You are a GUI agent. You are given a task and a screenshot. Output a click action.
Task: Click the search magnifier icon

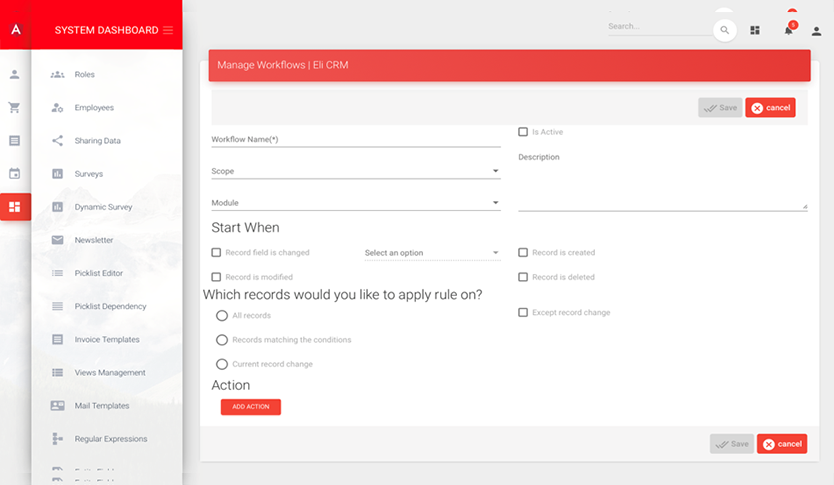[723, 31]
